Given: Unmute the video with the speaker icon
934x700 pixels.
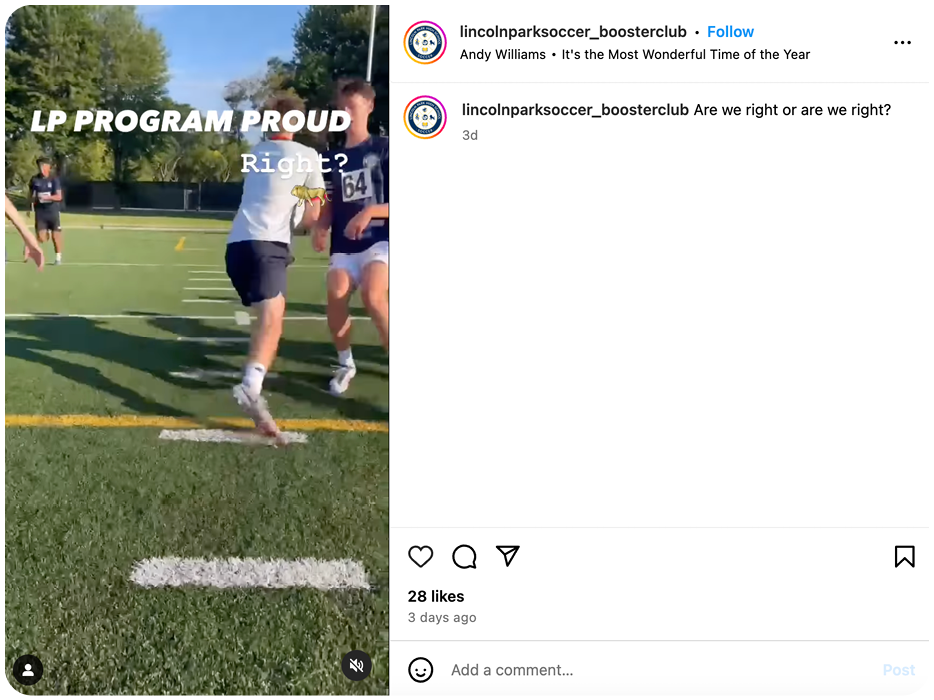Looking at the screenshot, I should pyautogui.click(x=356, y=665).
